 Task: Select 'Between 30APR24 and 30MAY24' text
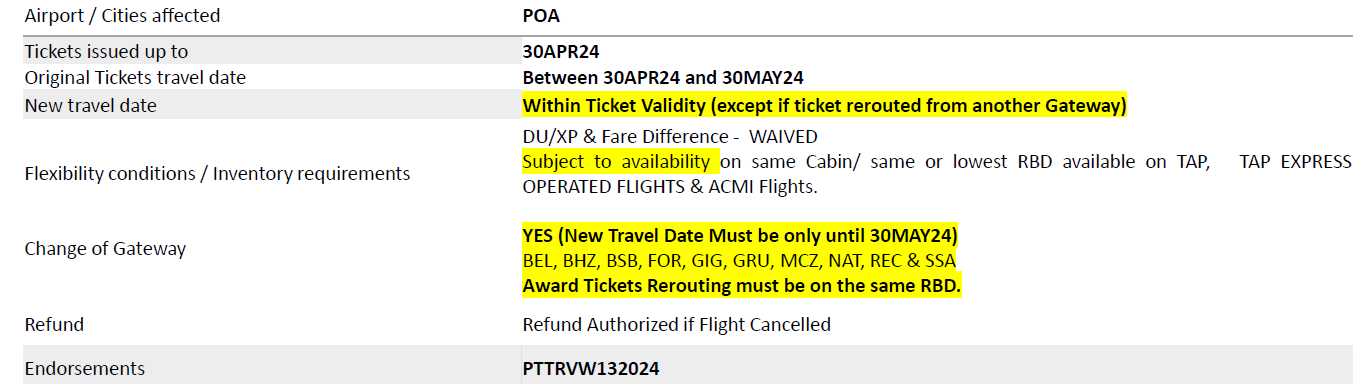pos(663,78)
